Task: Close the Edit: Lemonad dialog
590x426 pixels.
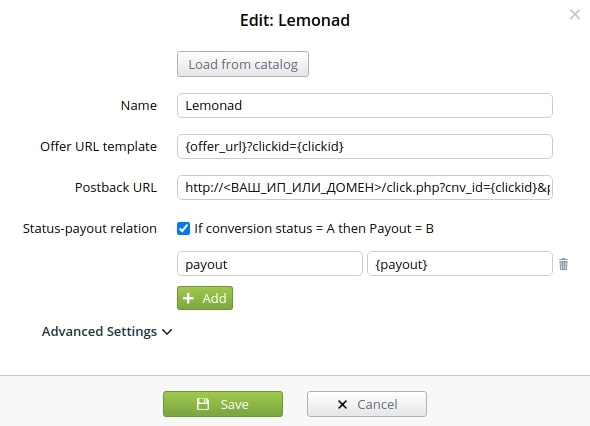Action: (575, 15)
